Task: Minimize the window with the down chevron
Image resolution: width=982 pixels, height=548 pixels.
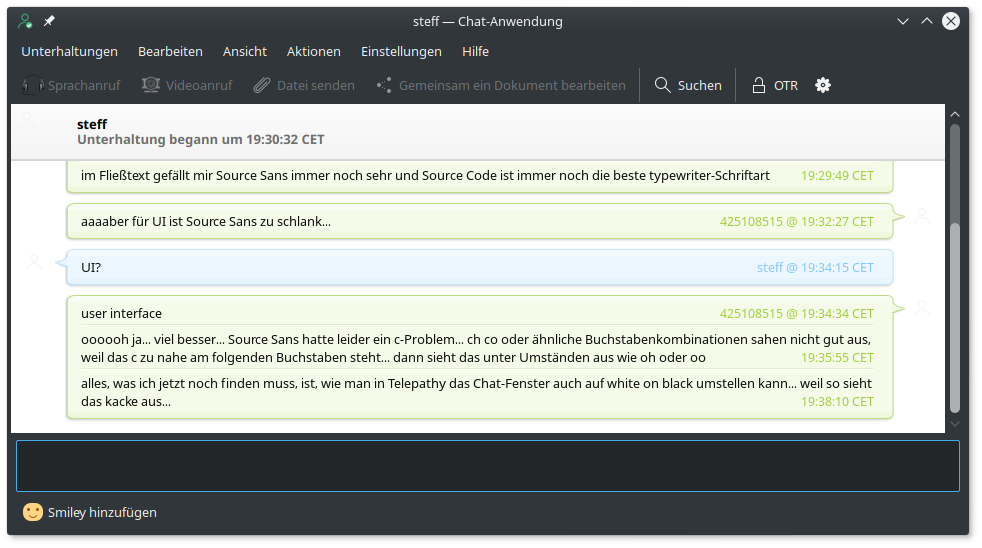Action: pos(902,21)
